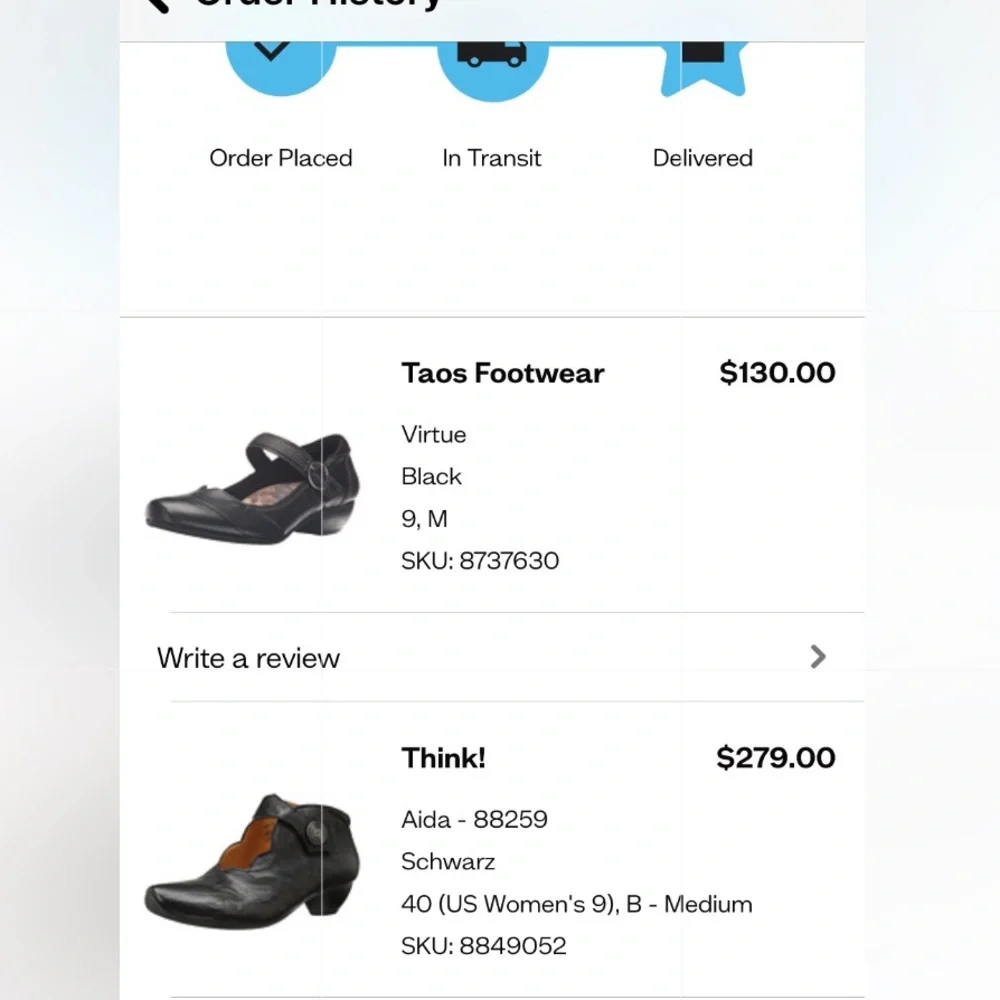Tap the Order History header title
The width and height of the screenshot is (1000, 1000).
click(318, 4)
